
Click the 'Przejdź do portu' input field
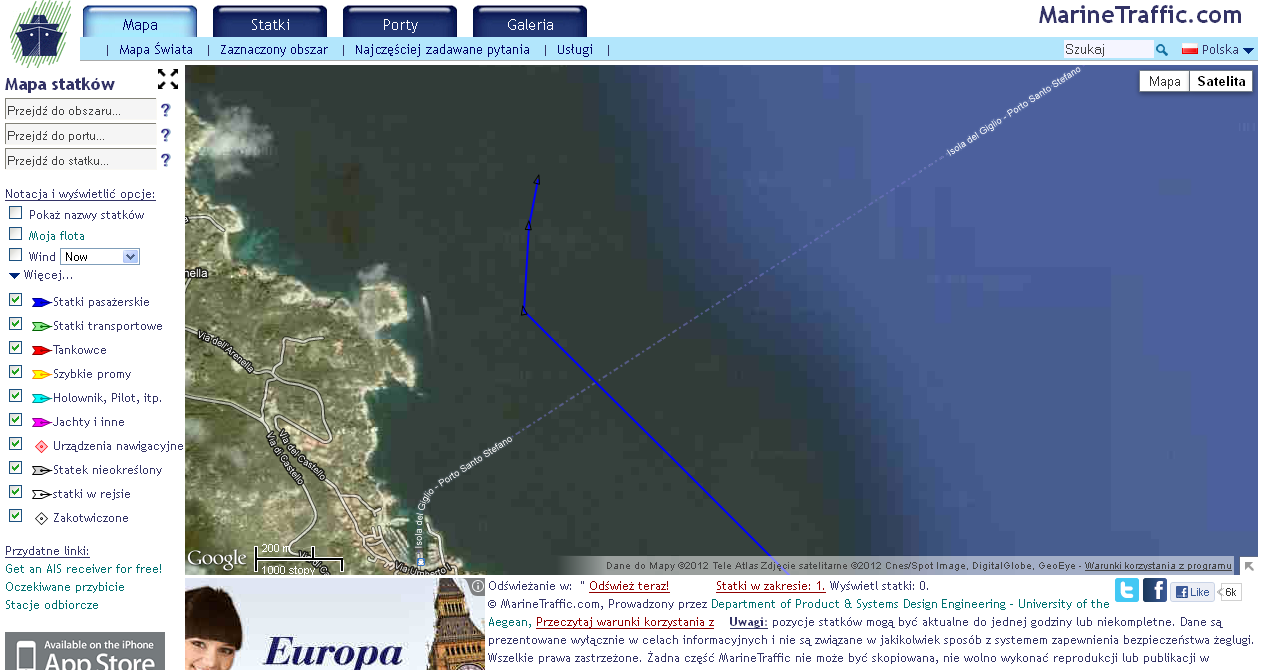pyautogui.click(x=80, y=135)
